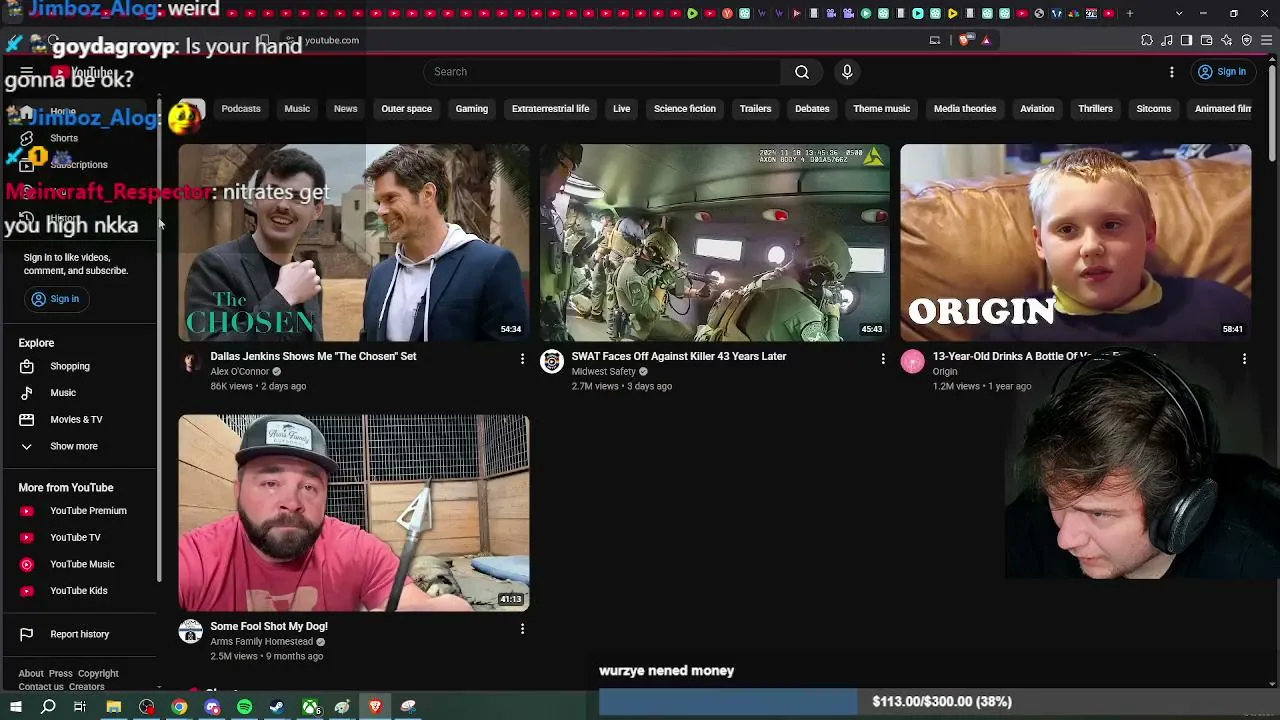
Task: Select the Gaming category chip
Action: pos(472,109)
